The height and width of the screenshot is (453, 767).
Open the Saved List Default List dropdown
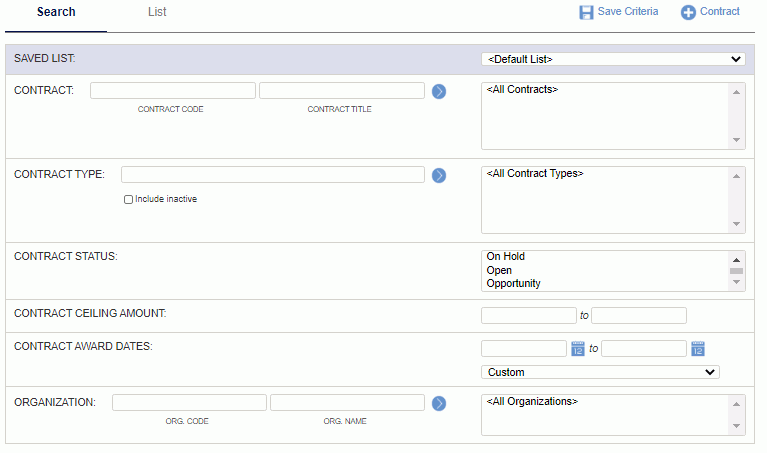pyautogui.click(x=613, y=59)
